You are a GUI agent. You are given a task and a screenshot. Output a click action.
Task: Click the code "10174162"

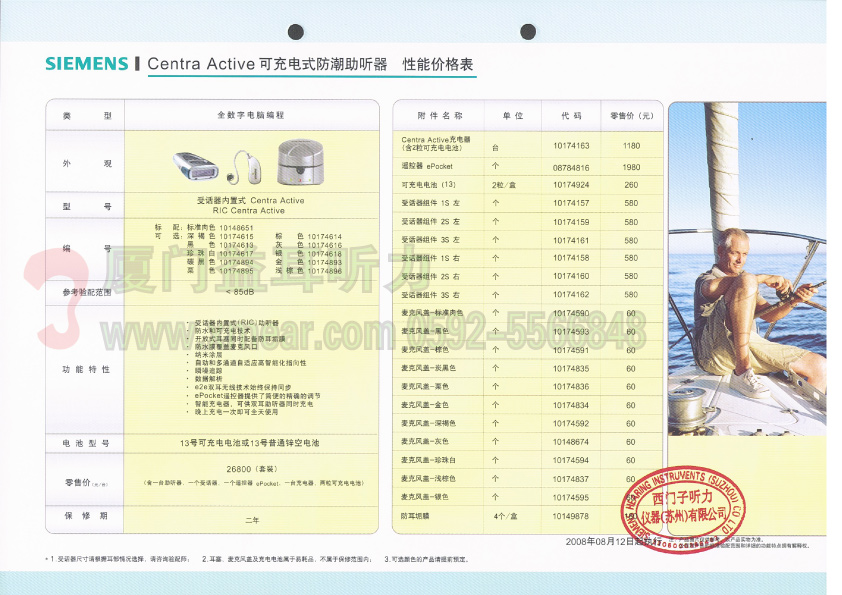coord(571,295)
